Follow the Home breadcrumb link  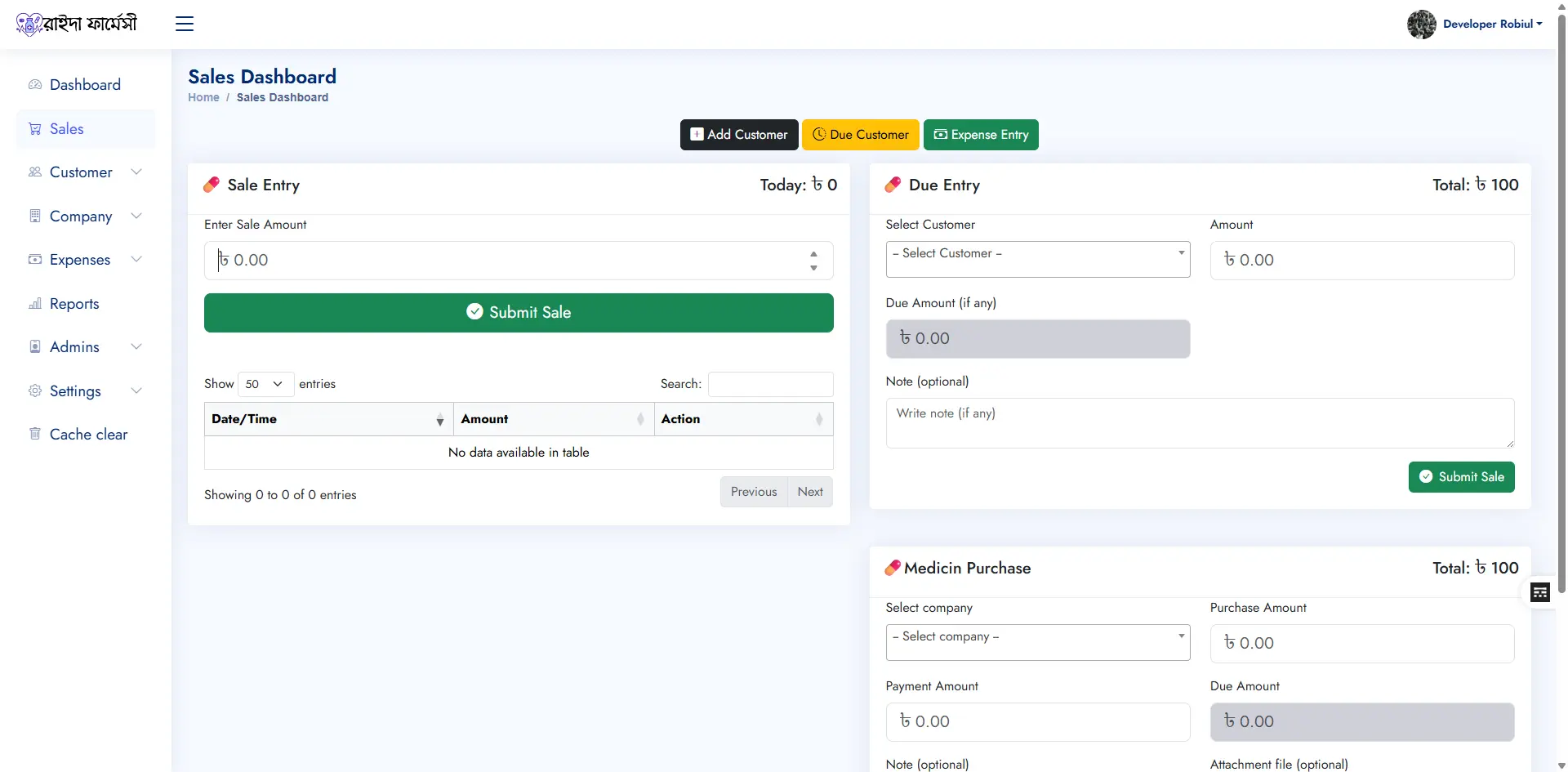[x=203, y=97]
